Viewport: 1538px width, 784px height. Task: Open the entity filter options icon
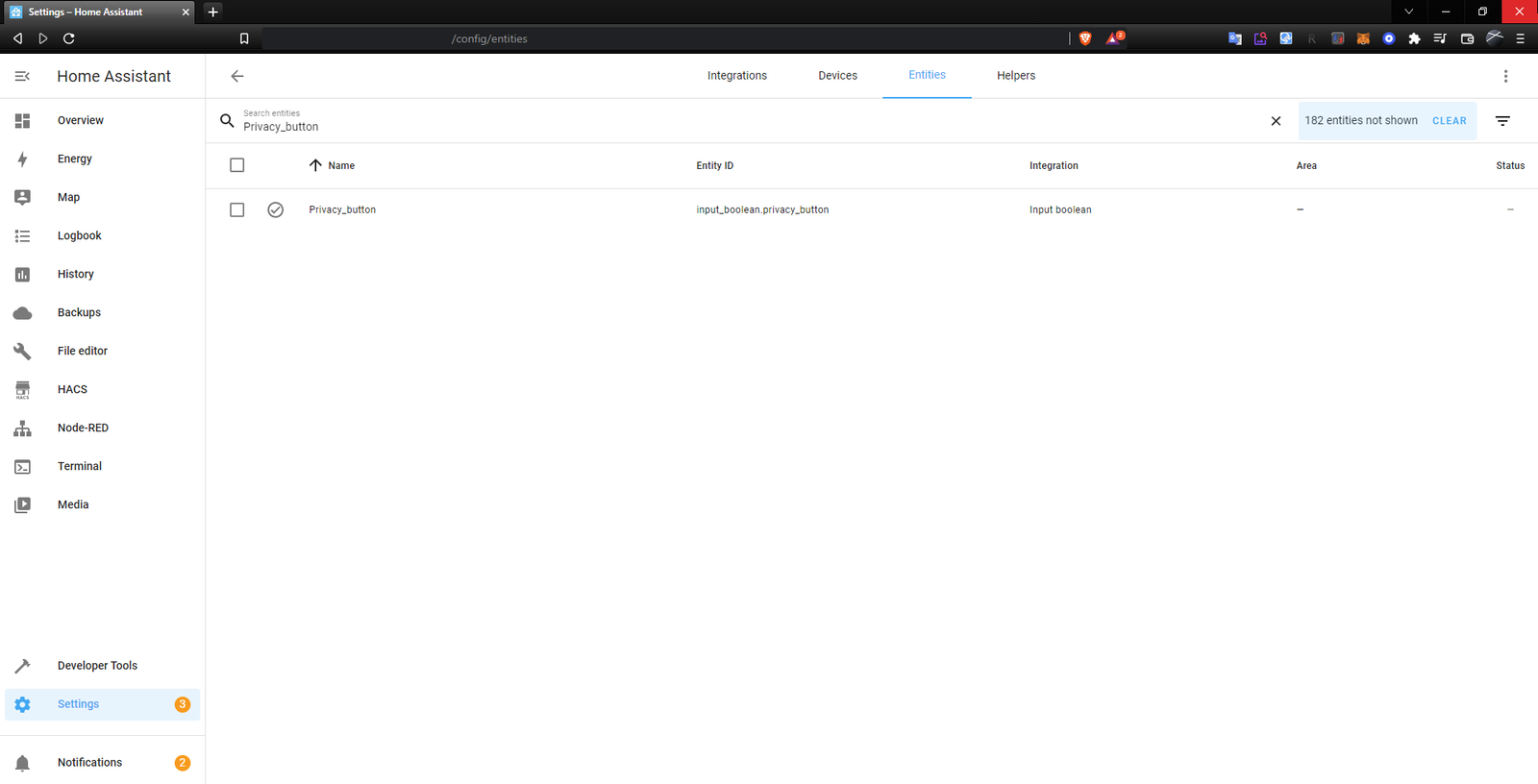[1502, 121]
